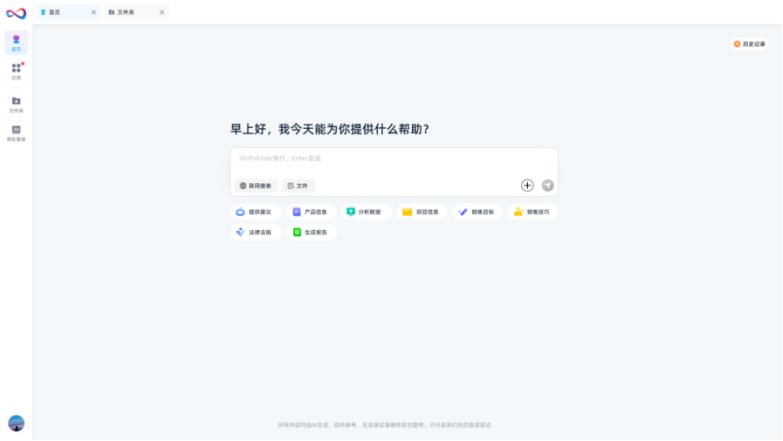Open the 商机看板 sidebar icon
Screen dimensions: 783x441
point(16,132)
